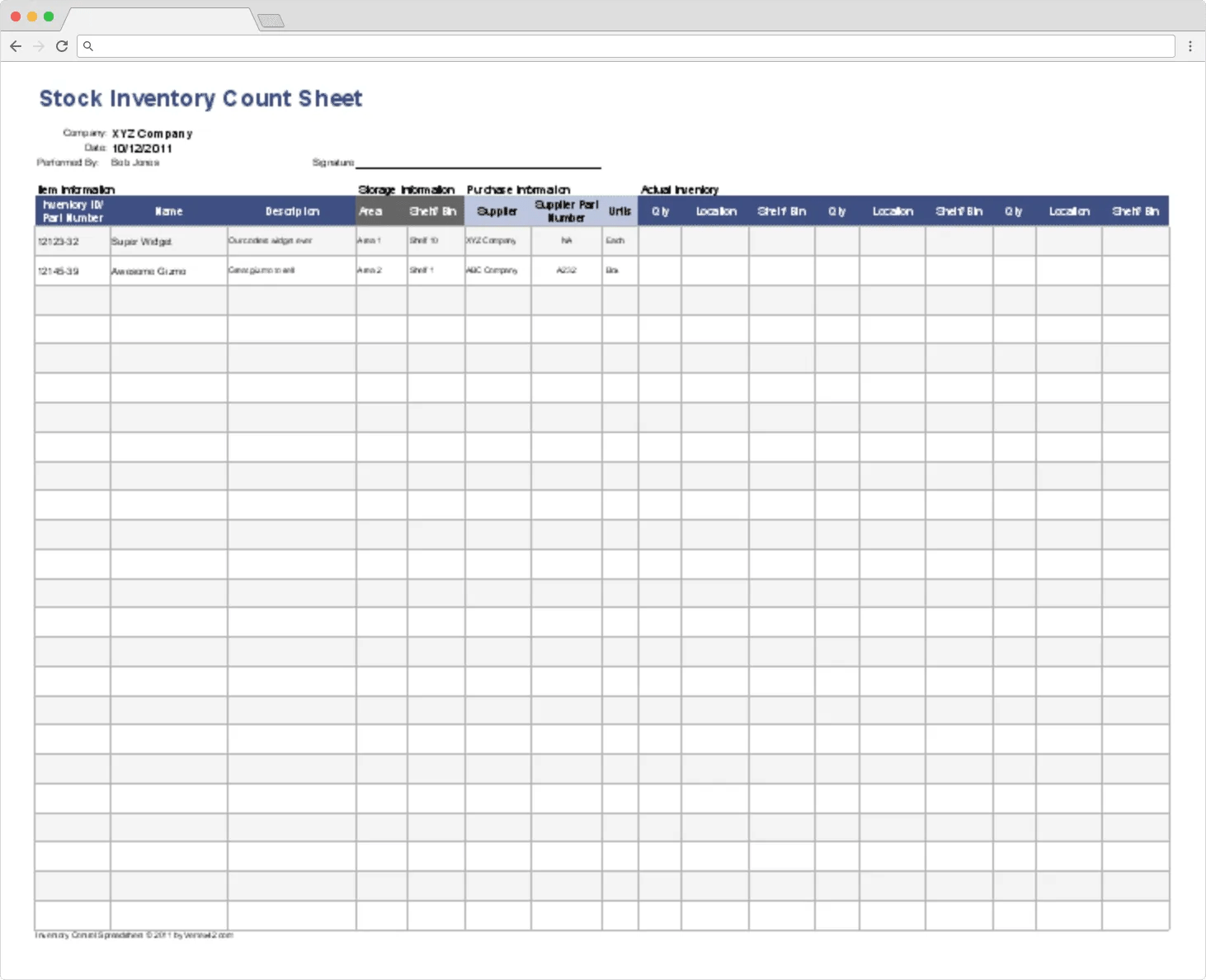The image size is (1206, 980).
Task: Click the new tab stub next to current tab
Action: tap(272, 20)
